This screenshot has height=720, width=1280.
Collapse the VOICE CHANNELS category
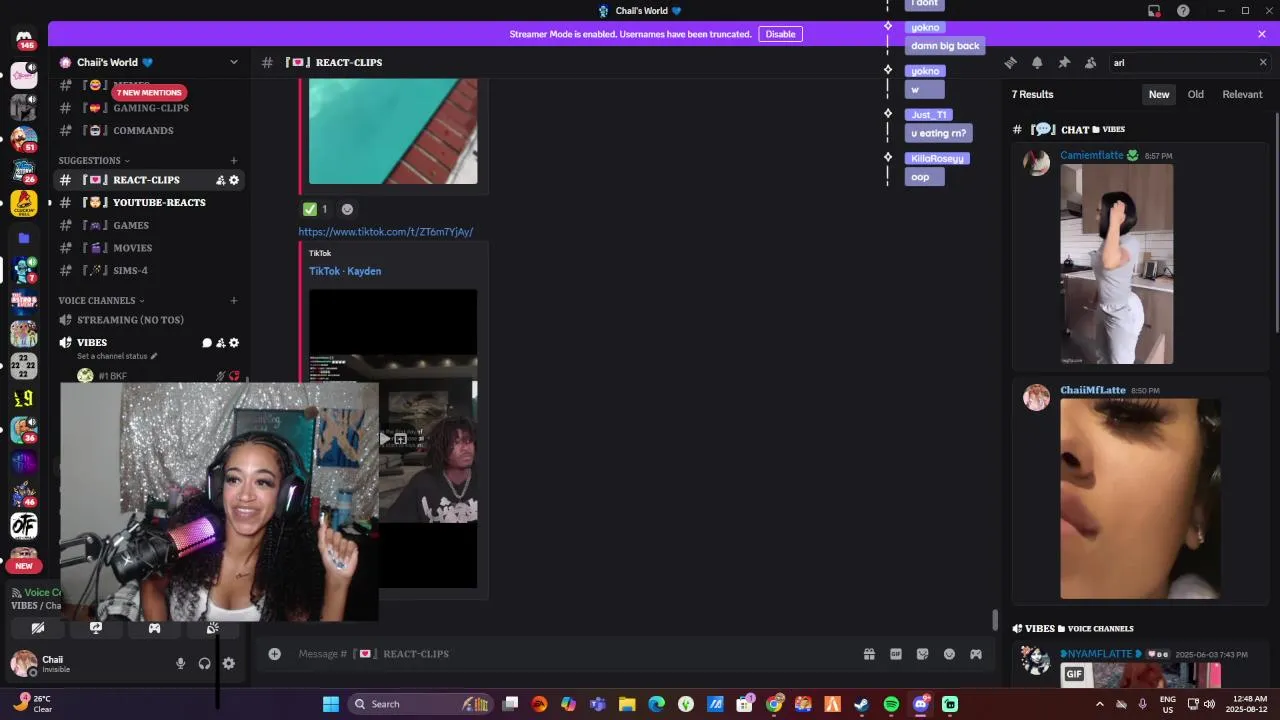pos(101,300)
